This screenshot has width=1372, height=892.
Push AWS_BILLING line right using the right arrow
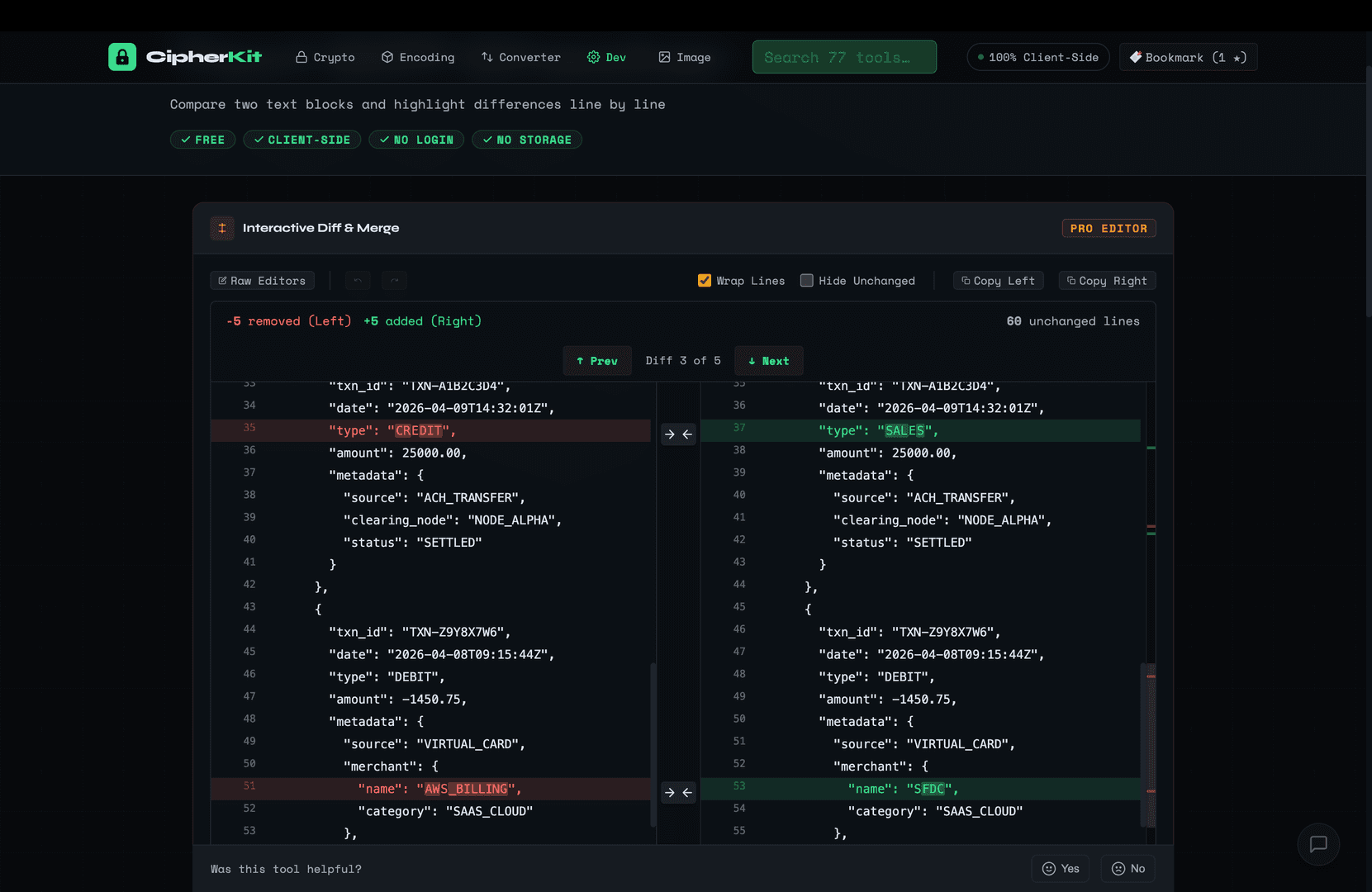(670, 793)
